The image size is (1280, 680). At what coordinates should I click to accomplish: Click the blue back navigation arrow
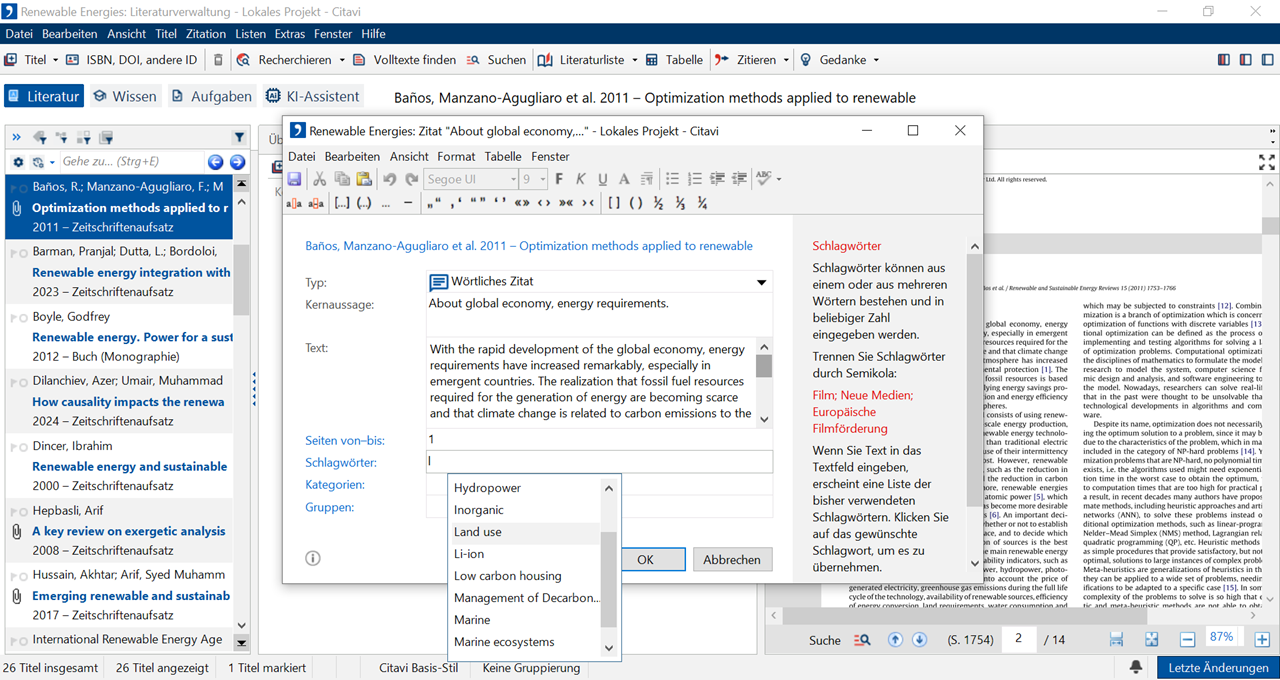(x=215, y=162)
